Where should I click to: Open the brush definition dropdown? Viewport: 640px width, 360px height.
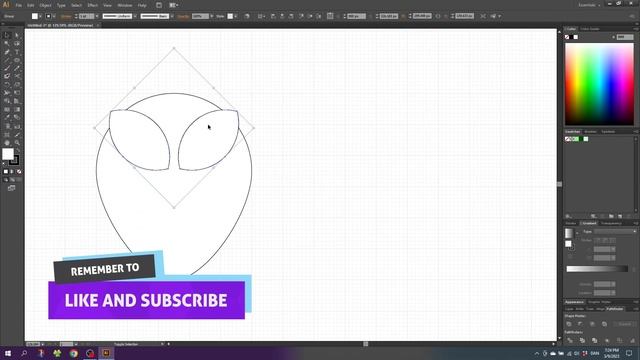[172, 16]
